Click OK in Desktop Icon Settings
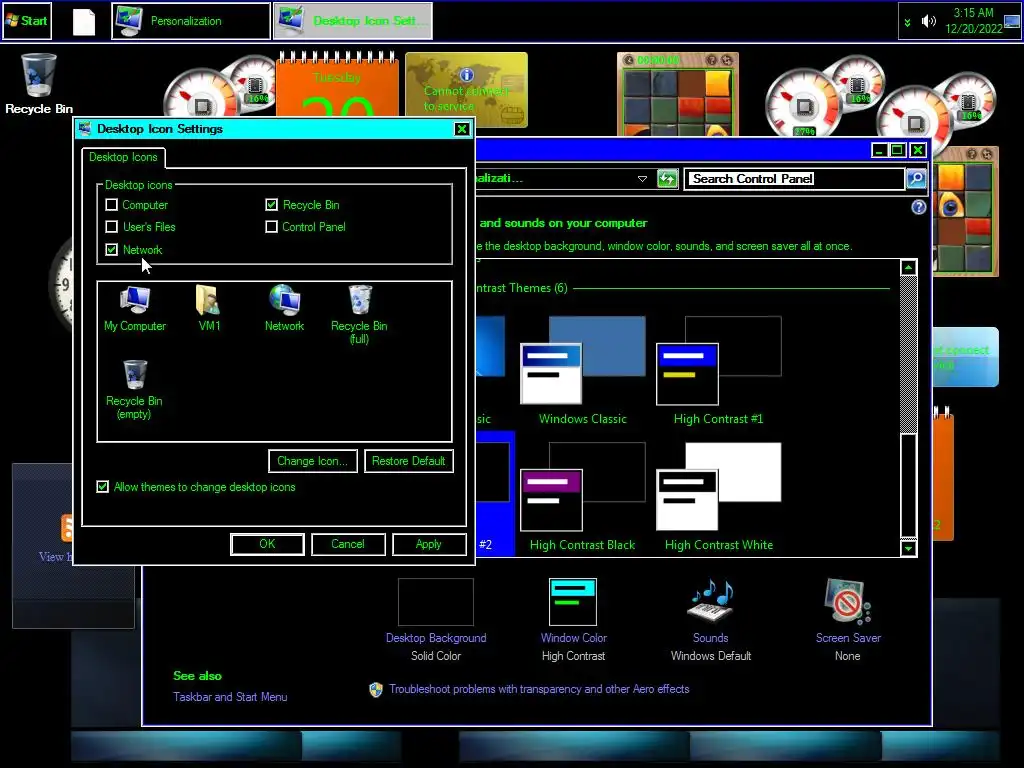Image resolution: width=1024 pixels, height=768 pixels. (x=267, y=544)
